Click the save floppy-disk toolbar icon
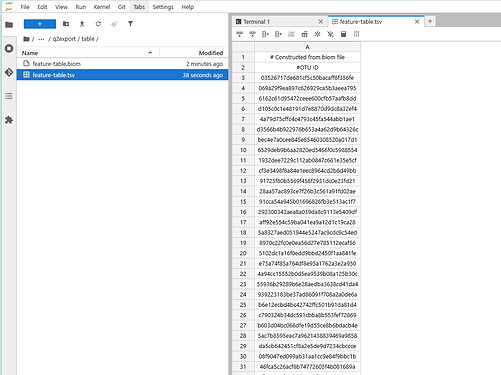501x375 pixels. click(343, 34)
